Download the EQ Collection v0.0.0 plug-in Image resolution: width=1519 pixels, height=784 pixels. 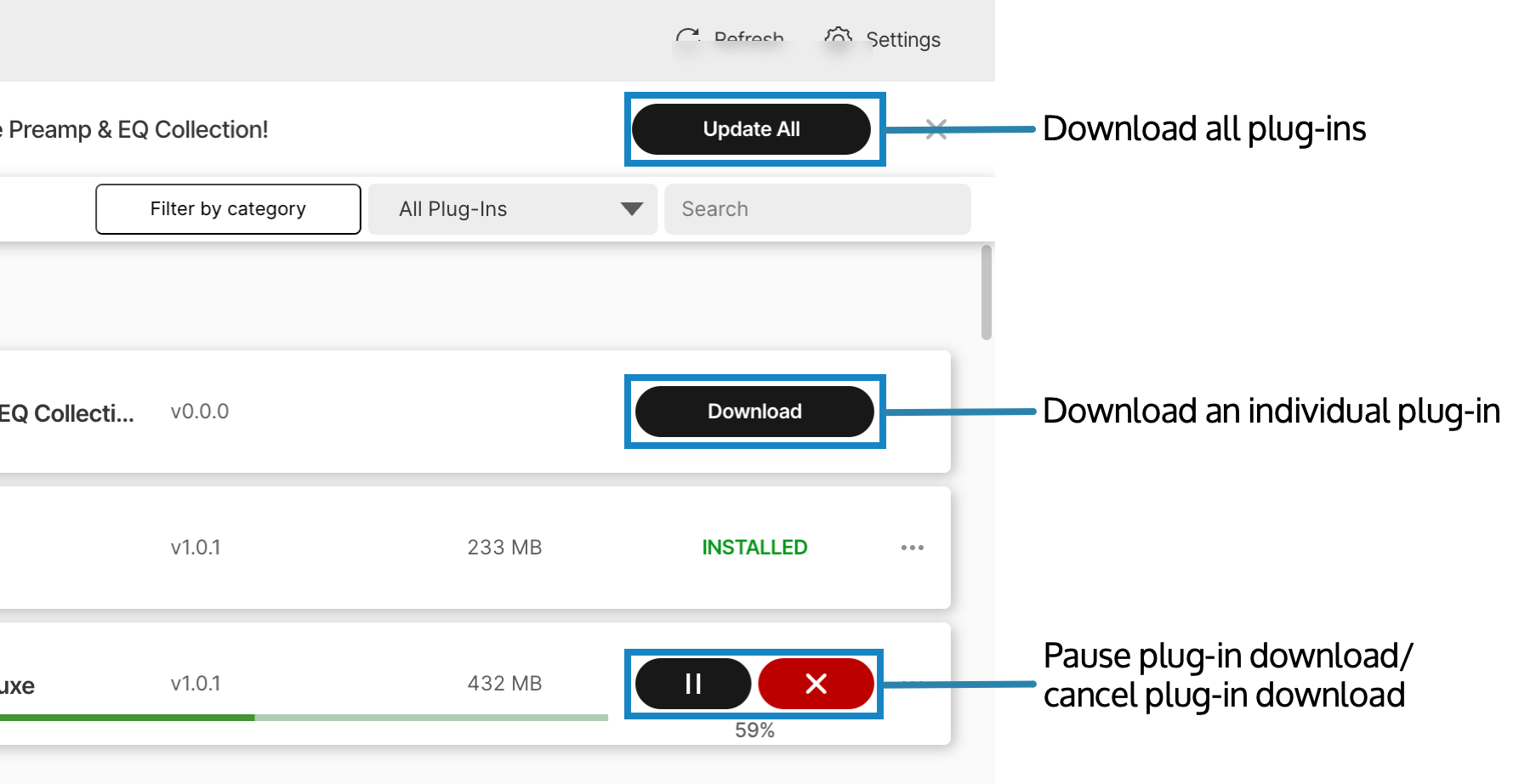[x=753, y=411]
